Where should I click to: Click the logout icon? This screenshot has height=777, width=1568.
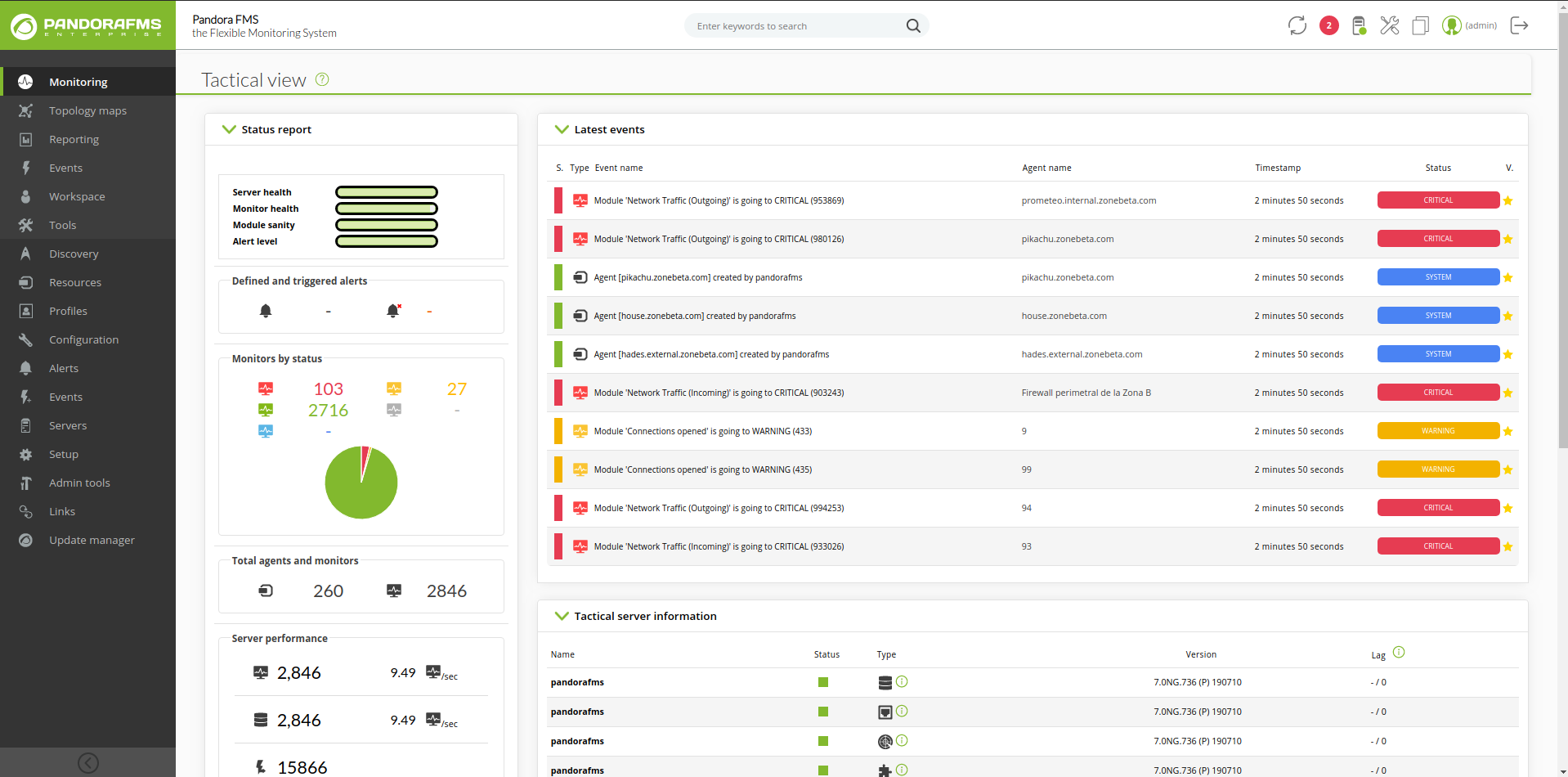[1519, 25]
